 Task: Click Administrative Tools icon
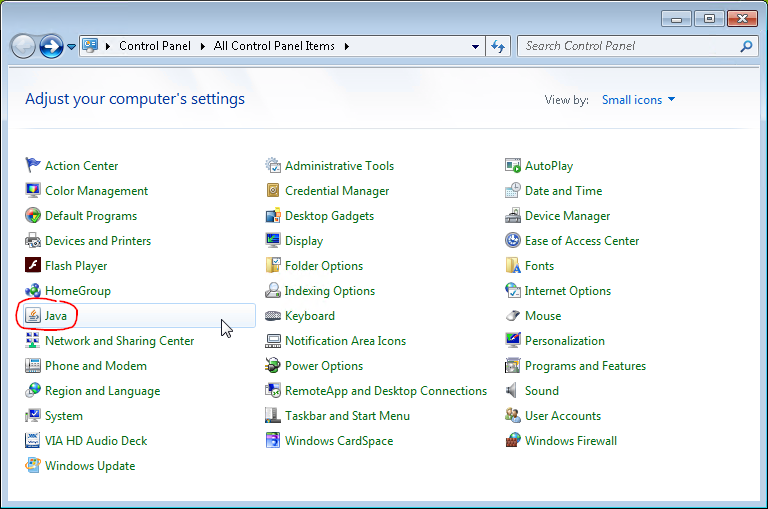(x=273, y=166)
